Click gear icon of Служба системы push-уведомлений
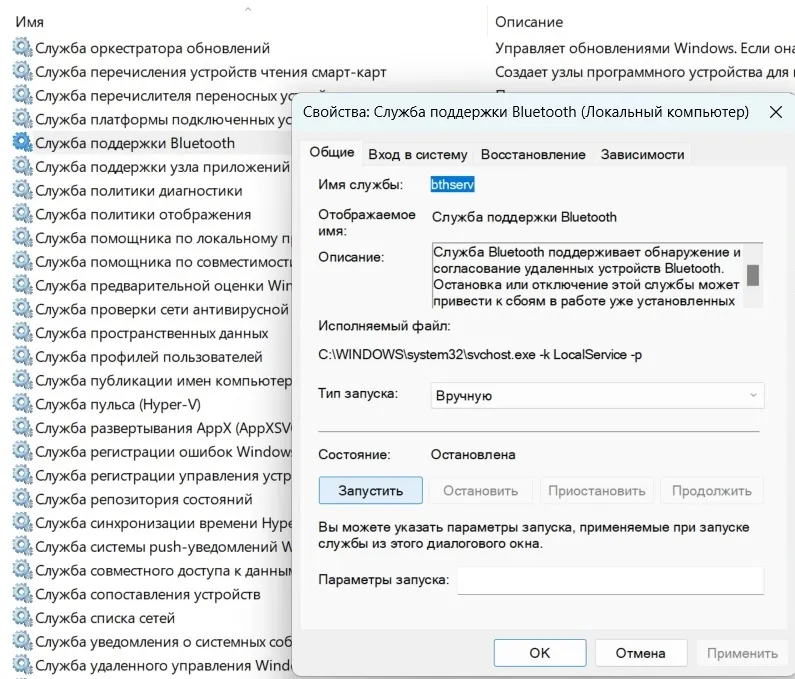This screenshot has height=679, width=795. point(22,546)
